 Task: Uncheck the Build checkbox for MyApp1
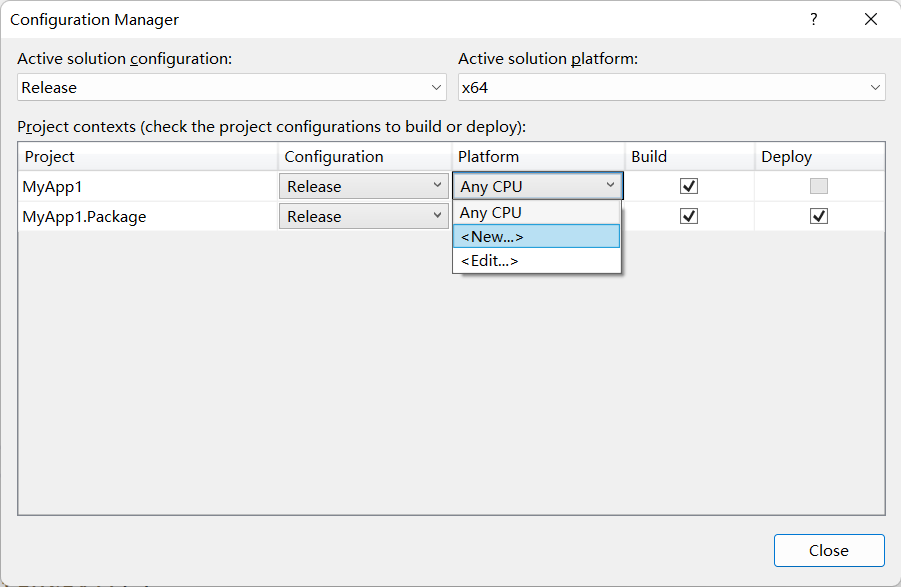click(x=689, y=186)
